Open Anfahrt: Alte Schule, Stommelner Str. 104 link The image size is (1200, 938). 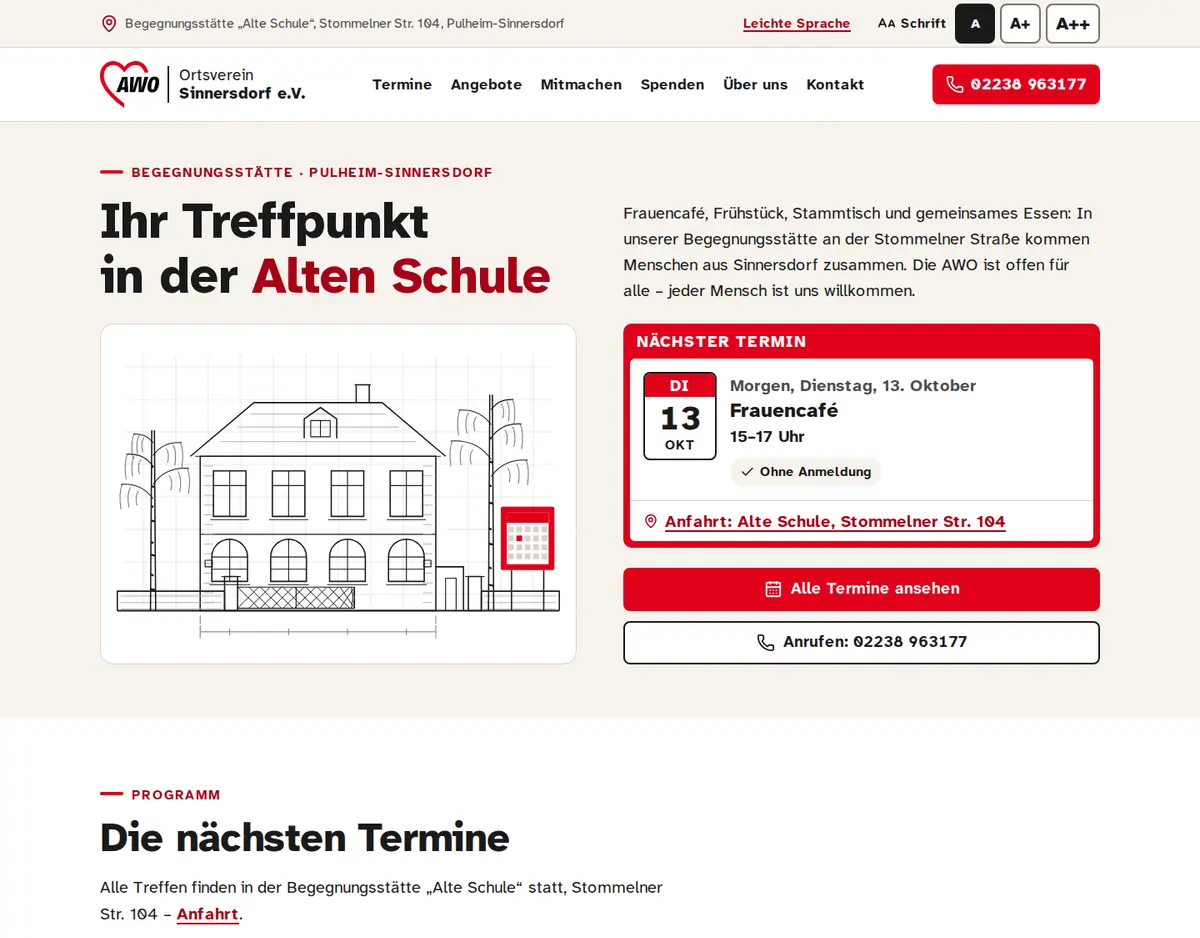point(835,521)
